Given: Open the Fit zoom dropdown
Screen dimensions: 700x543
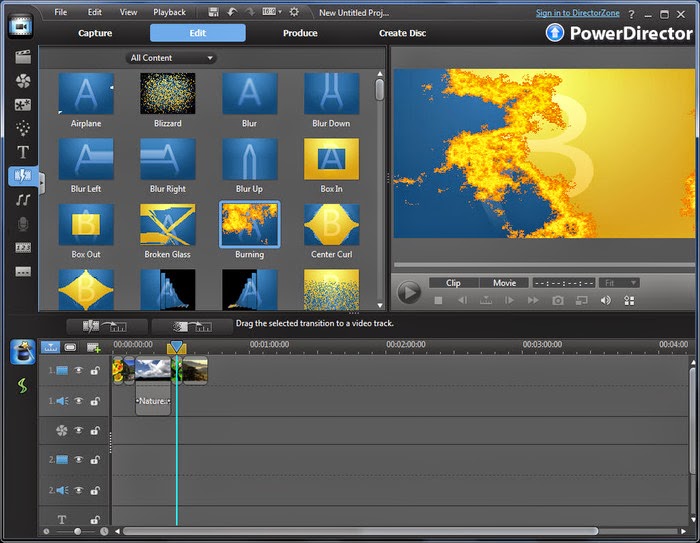Looking at the screenshot, I should click(x=619, y=283).
